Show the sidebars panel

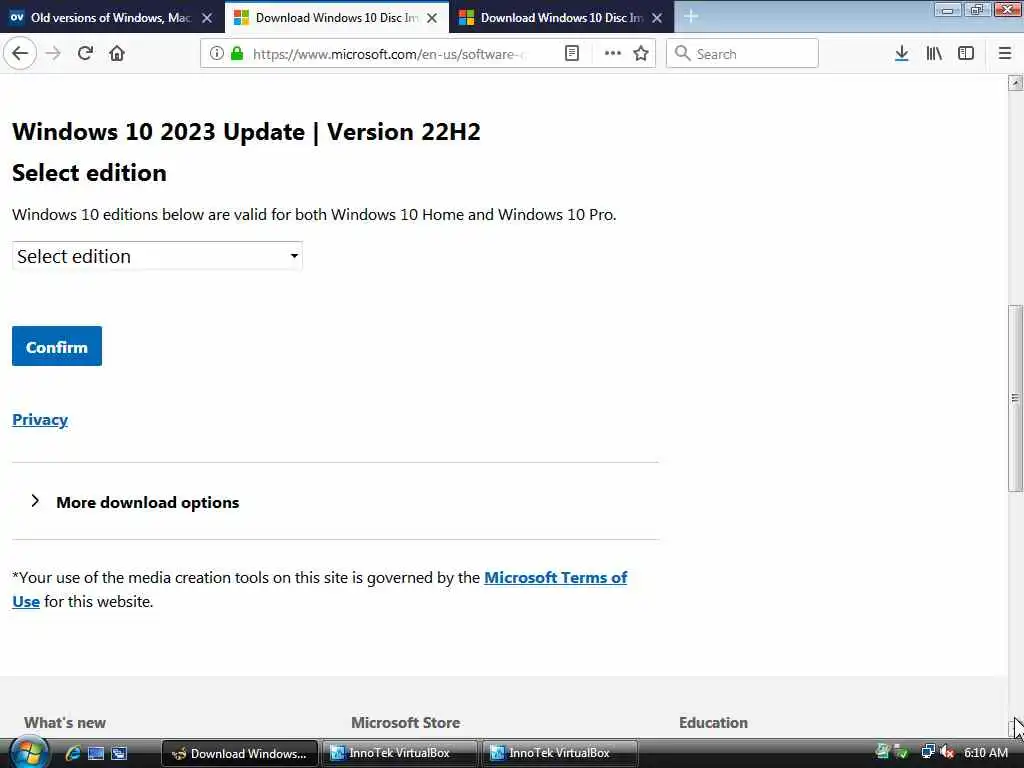point(966,54)
